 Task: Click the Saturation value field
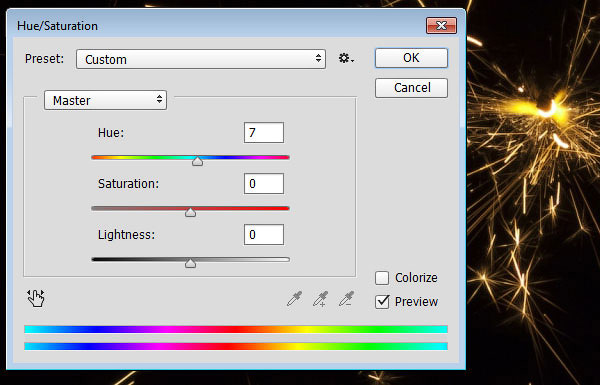click(x=264, y=184)
